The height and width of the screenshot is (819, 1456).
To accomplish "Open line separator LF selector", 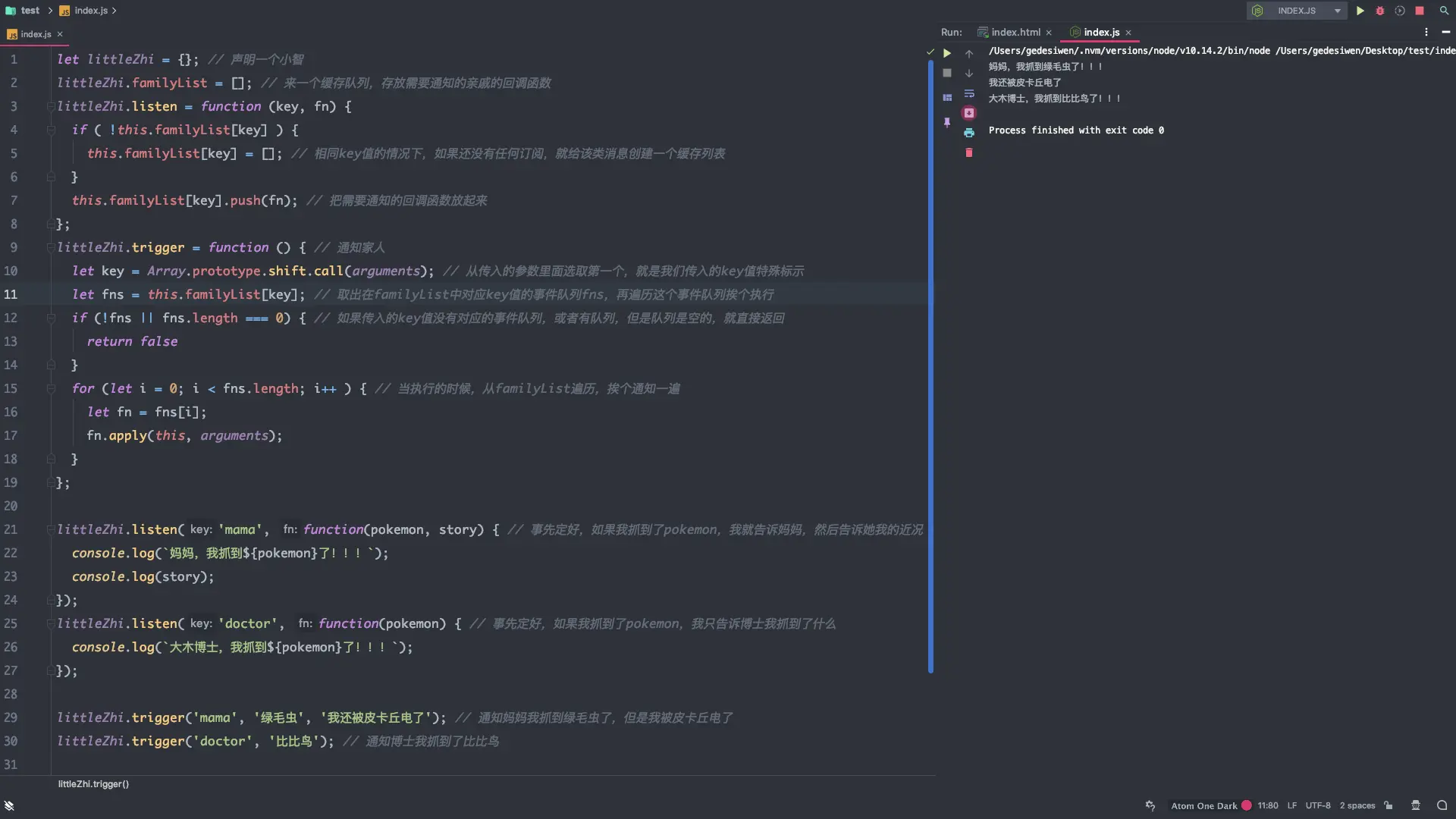I will coord(1291,805).
